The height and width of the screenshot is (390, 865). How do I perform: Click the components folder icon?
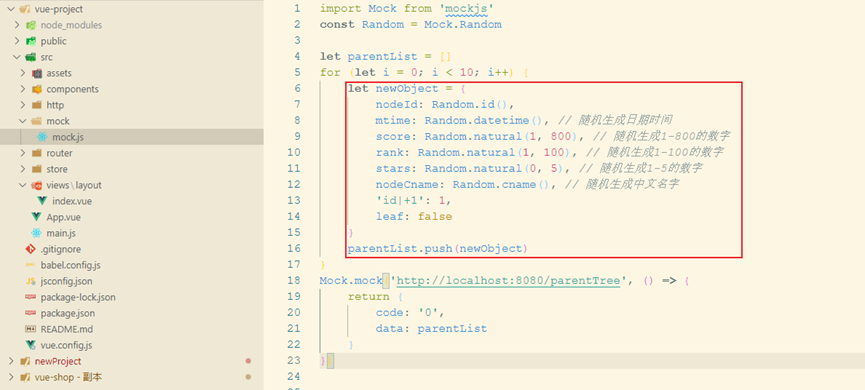(x=37, y=89)
